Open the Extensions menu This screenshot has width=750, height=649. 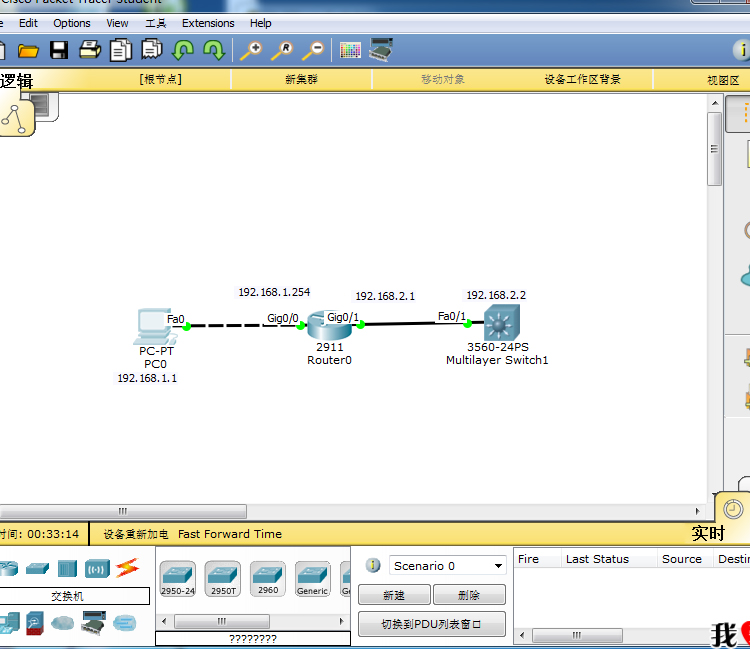[208, 23]
